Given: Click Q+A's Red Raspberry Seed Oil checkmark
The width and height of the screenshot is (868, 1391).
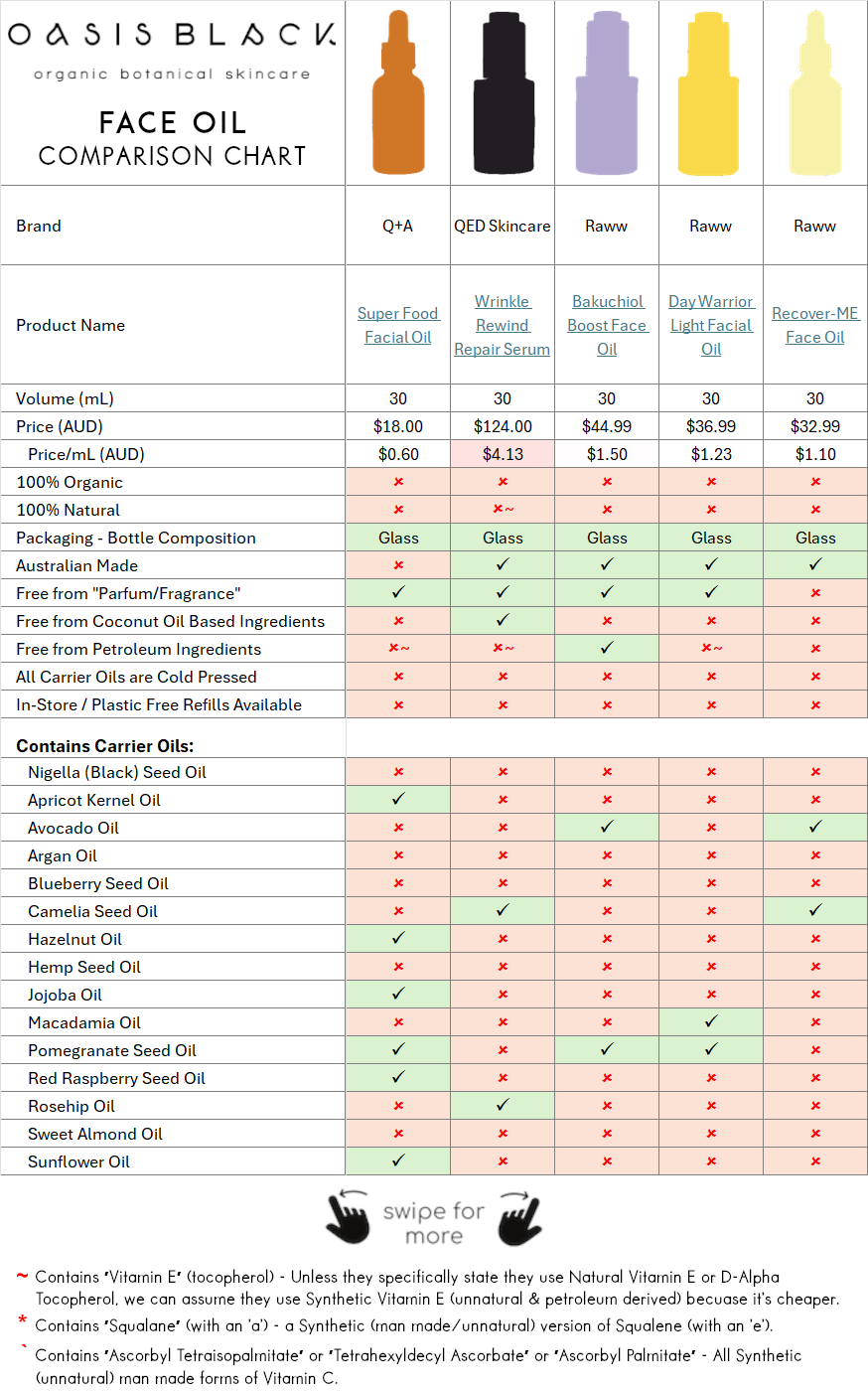Looking at the screenshot, I should 398,1077.
